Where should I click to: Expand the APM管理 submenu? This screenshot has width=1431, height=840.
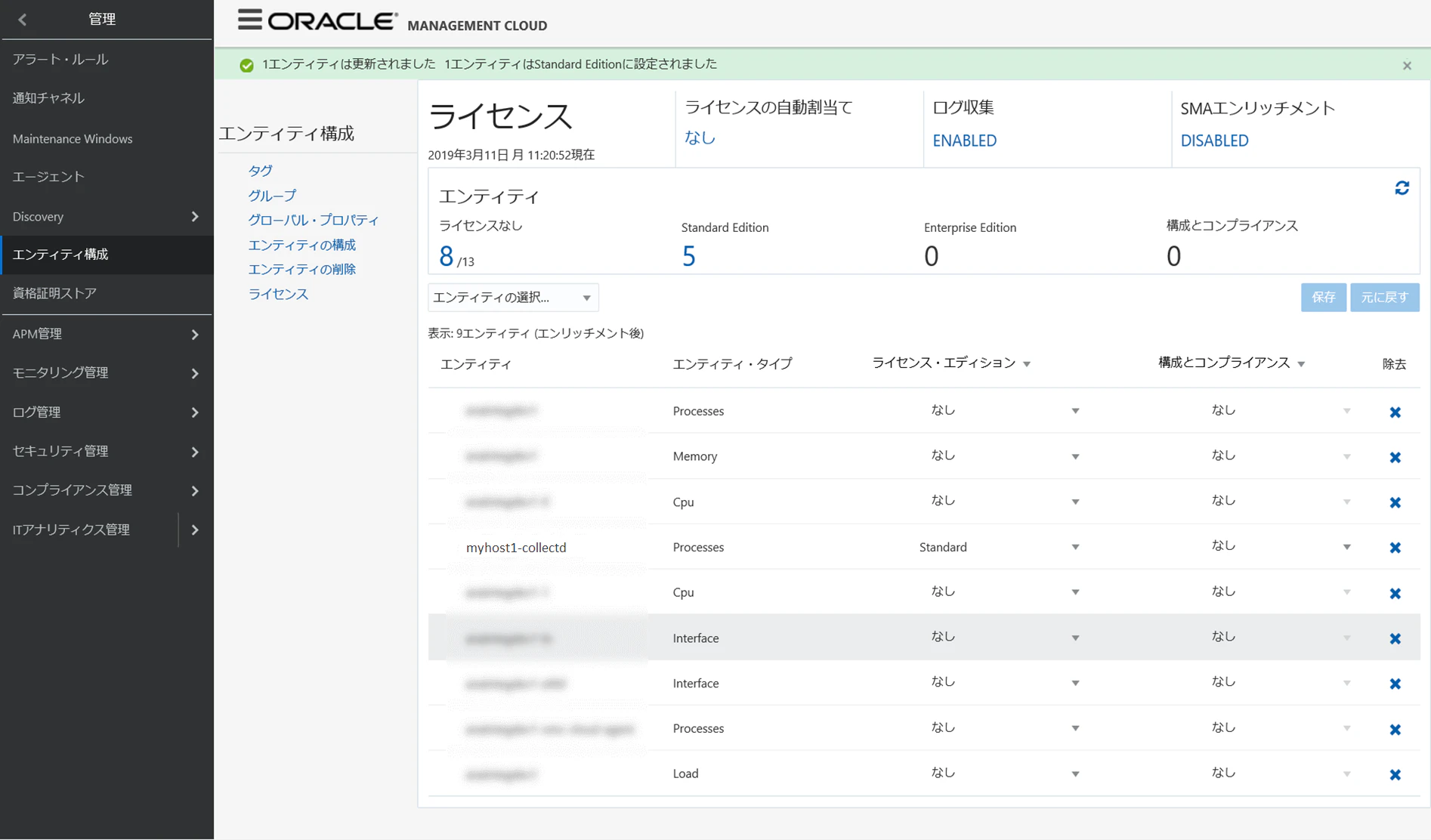[107, 334]
